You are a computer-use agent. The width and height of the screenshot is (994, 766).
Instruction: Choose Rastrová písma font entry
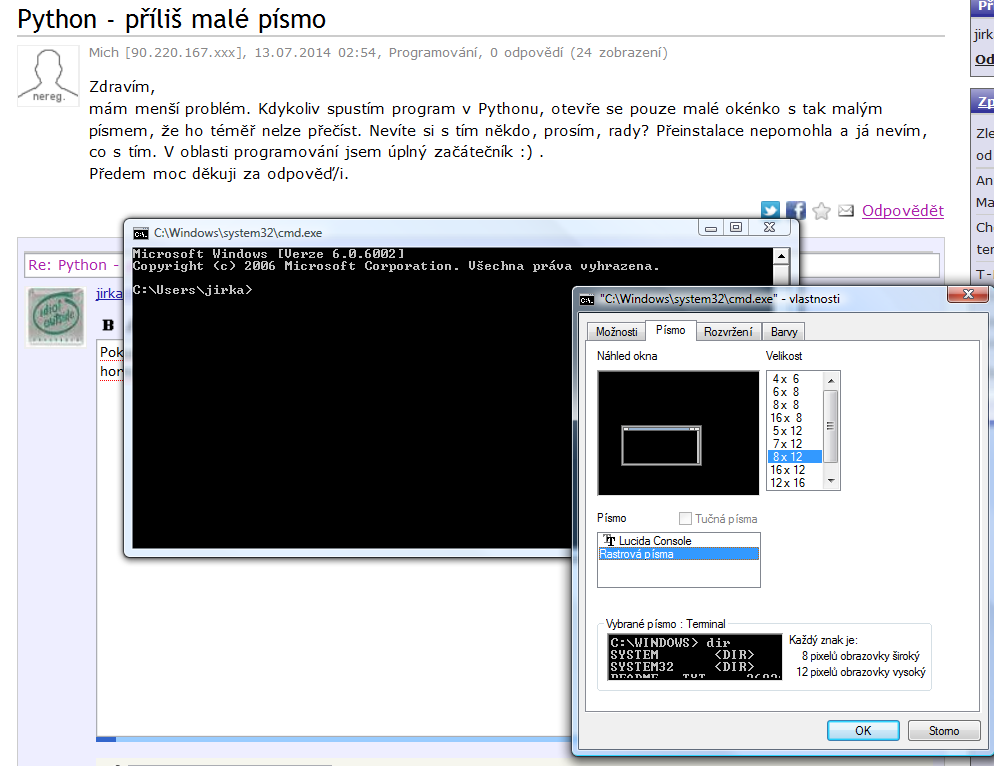point(678,554)
